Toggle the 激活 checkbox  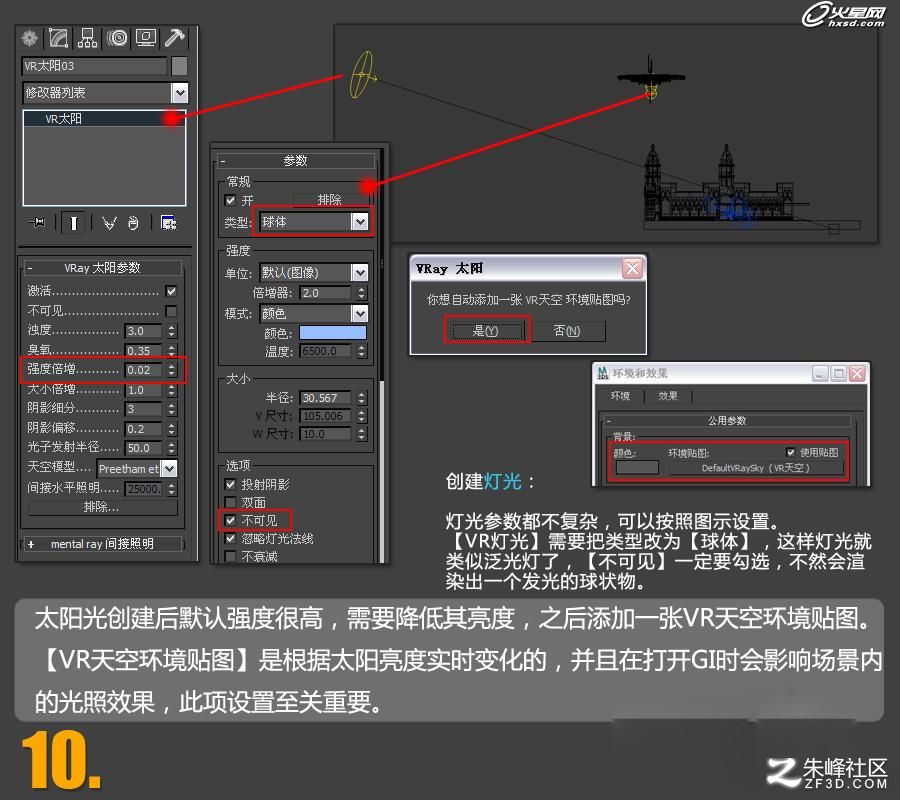coord(171,292)
